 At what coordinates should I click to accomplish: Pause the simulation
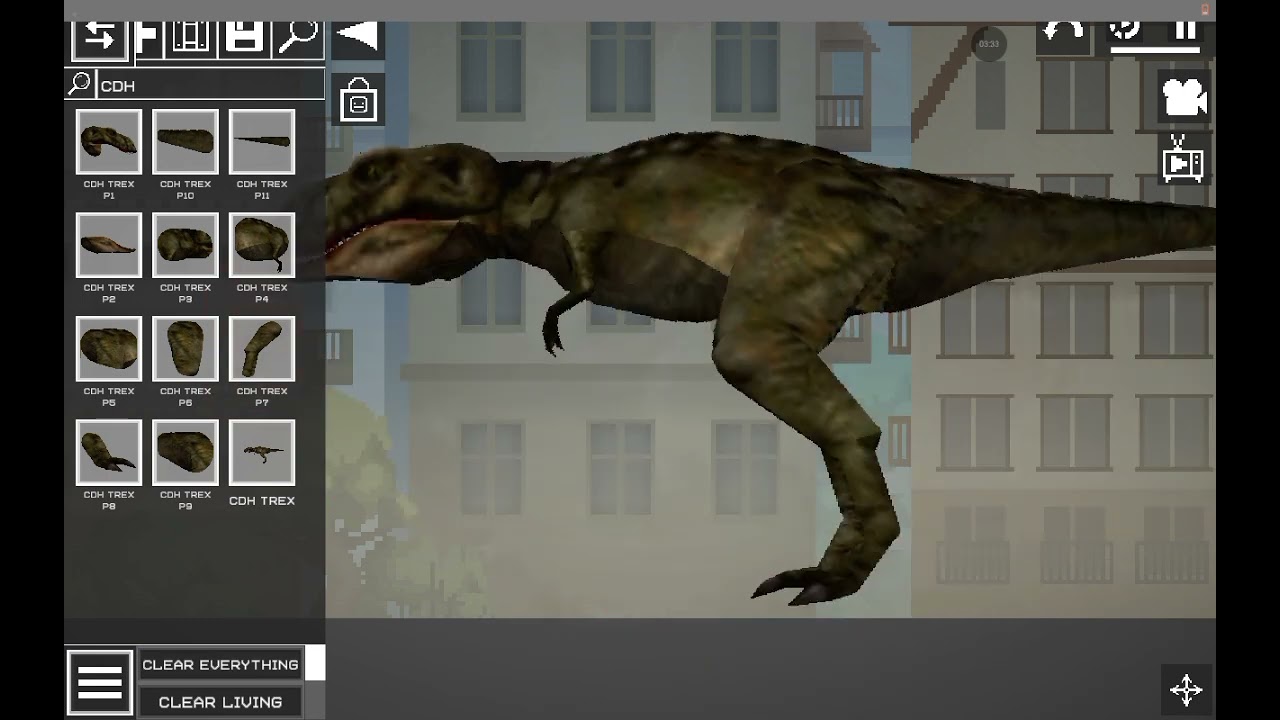tap(1186, 31)
